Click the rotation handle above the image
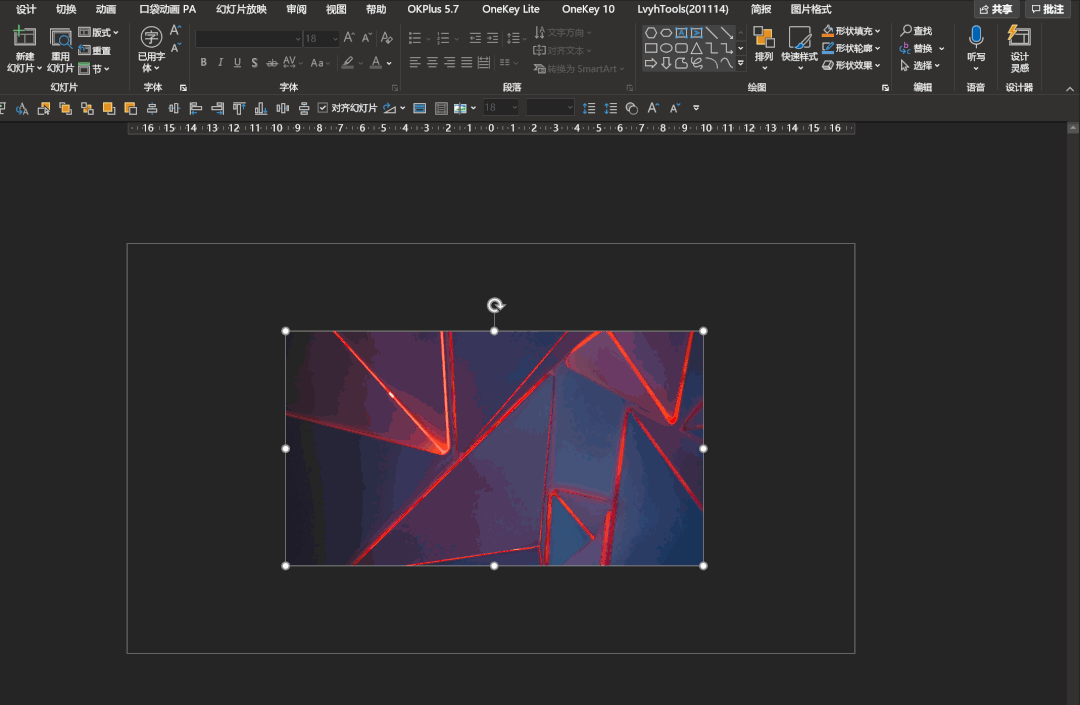This screenshot has width=1080, height=705. [495, 305]
